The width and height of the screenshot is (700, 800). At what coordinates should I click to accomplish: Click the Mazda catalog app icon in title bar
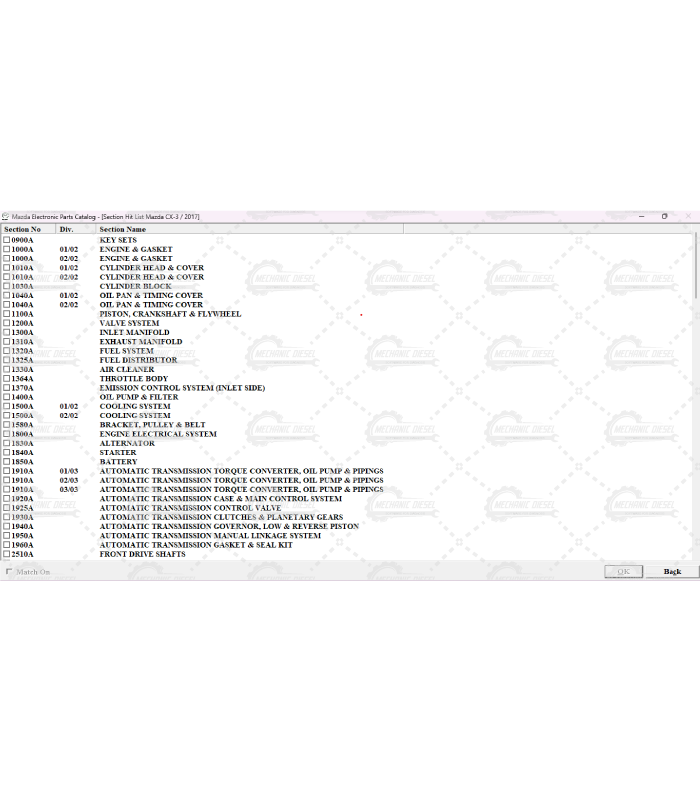(5, 216)
